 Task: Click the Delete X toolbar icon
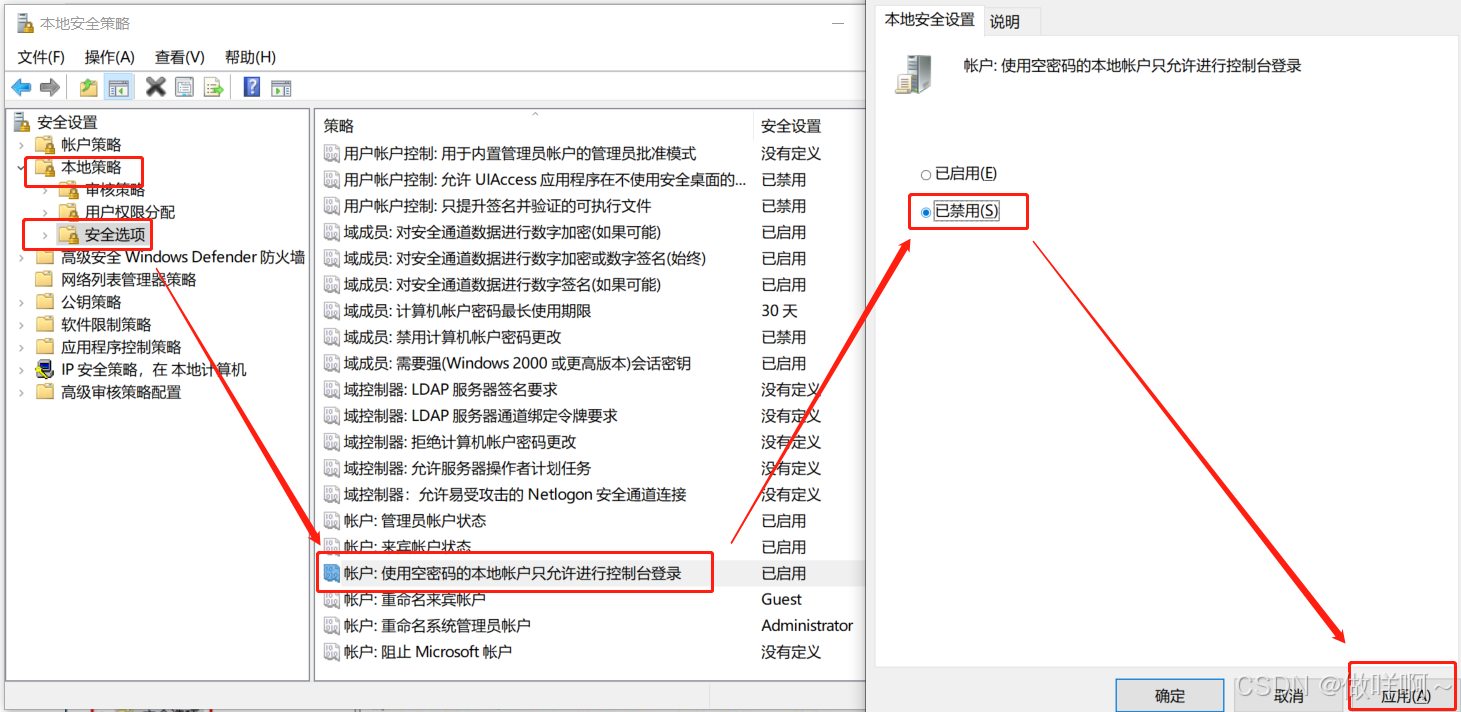point(155,88)
